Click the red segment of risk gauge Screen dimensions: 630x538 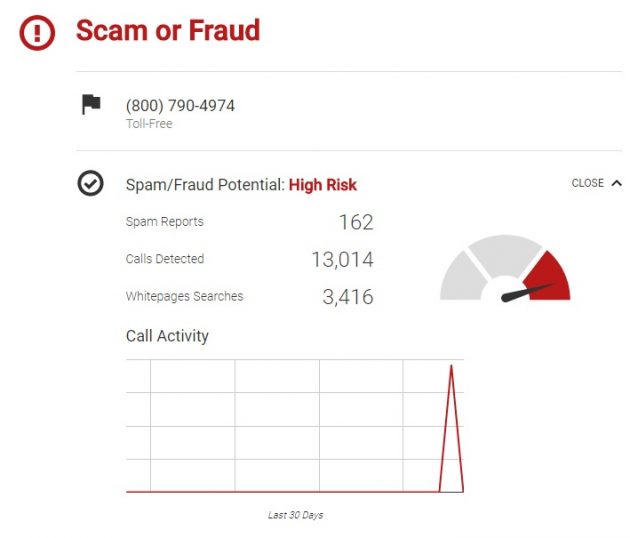pyautogui.click(x=549, y=273)
